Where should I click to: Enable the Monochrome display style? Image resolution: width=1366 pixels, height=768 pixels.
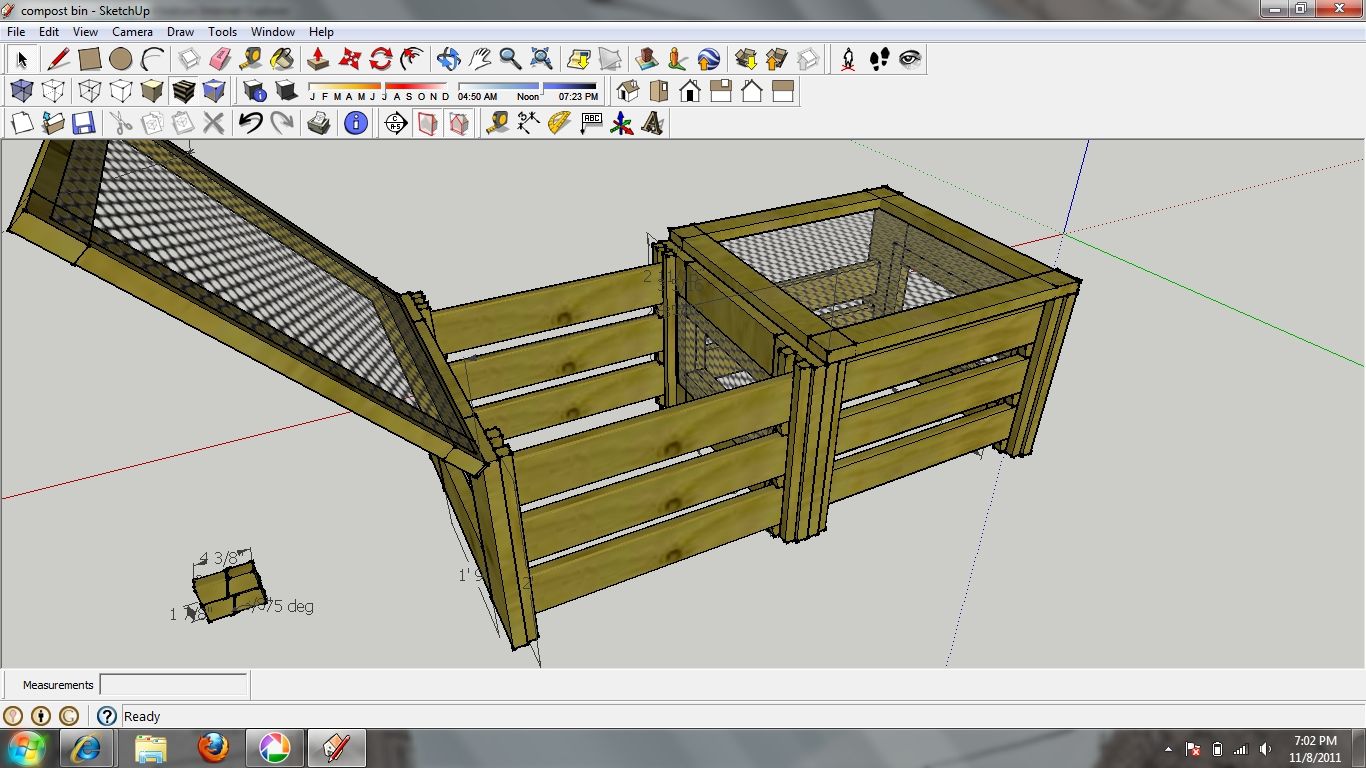(213, 90)
